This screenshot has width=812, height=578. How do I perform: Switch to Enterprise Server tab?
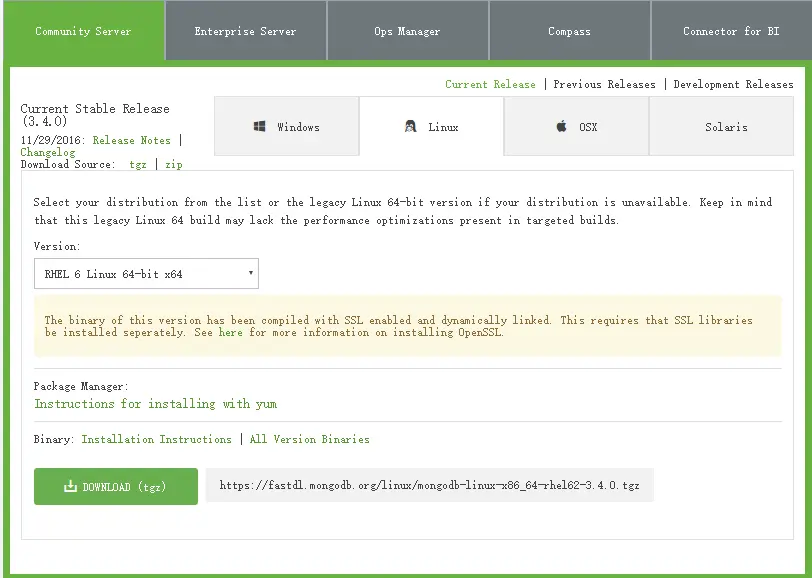[245, 31]
